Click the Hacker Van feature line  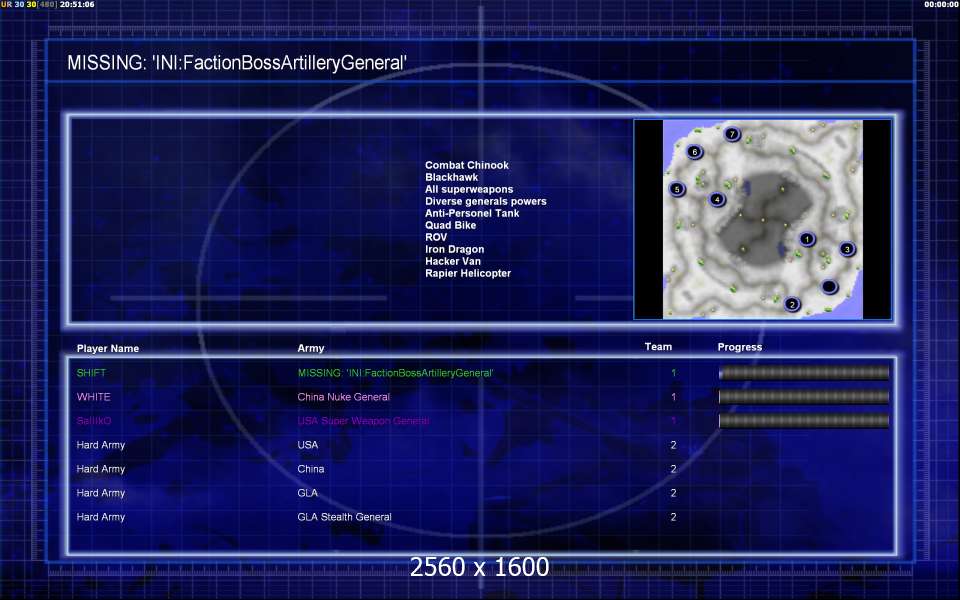tap(452, 261)
